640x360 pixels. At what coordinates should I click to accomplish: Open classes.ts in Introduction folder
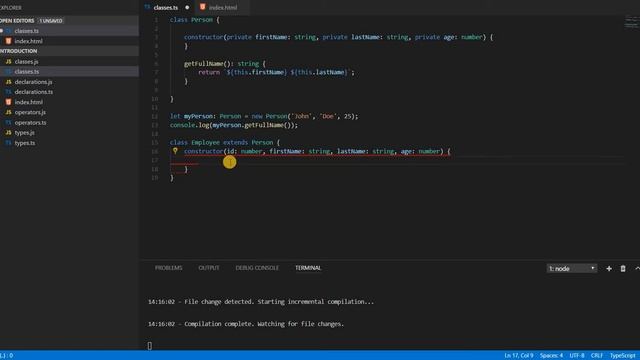(27, 71)
